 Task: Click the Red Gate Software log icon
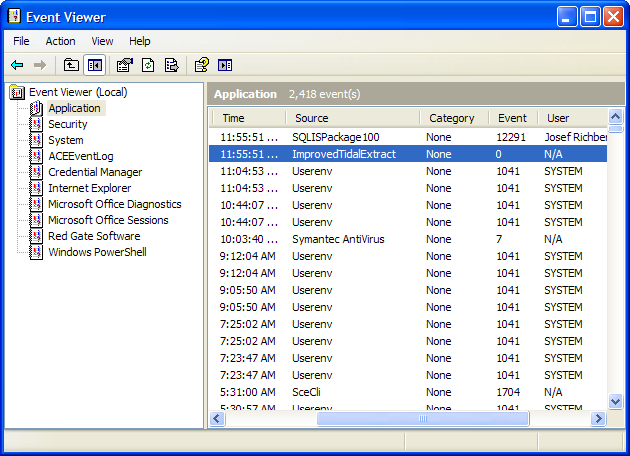(x=37, y=236)
